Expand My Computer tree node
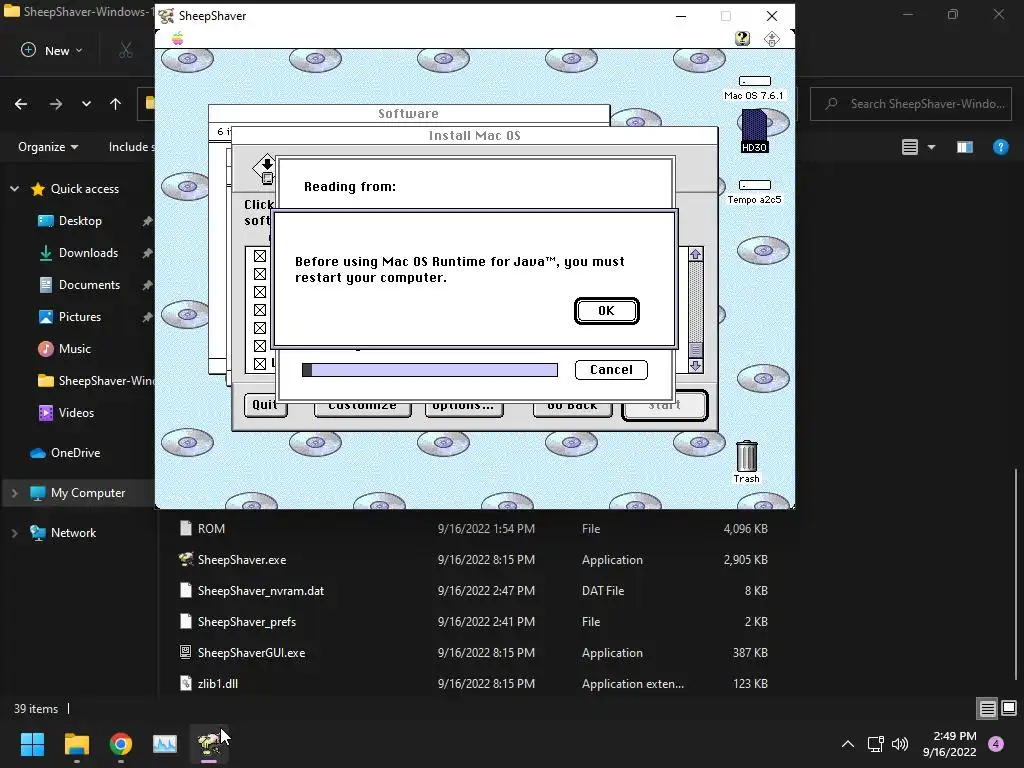The width and height of the screenshot is (1024, 768). click(14, 493)
